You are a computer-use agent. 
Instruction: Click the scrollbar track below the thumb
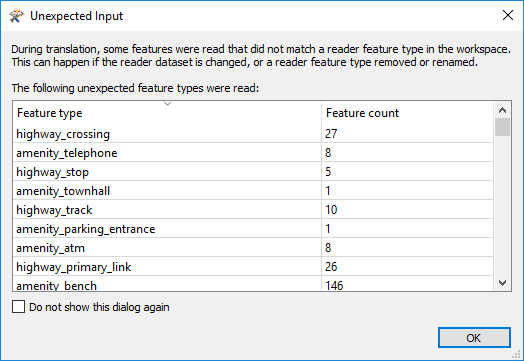tap(502, 205)
